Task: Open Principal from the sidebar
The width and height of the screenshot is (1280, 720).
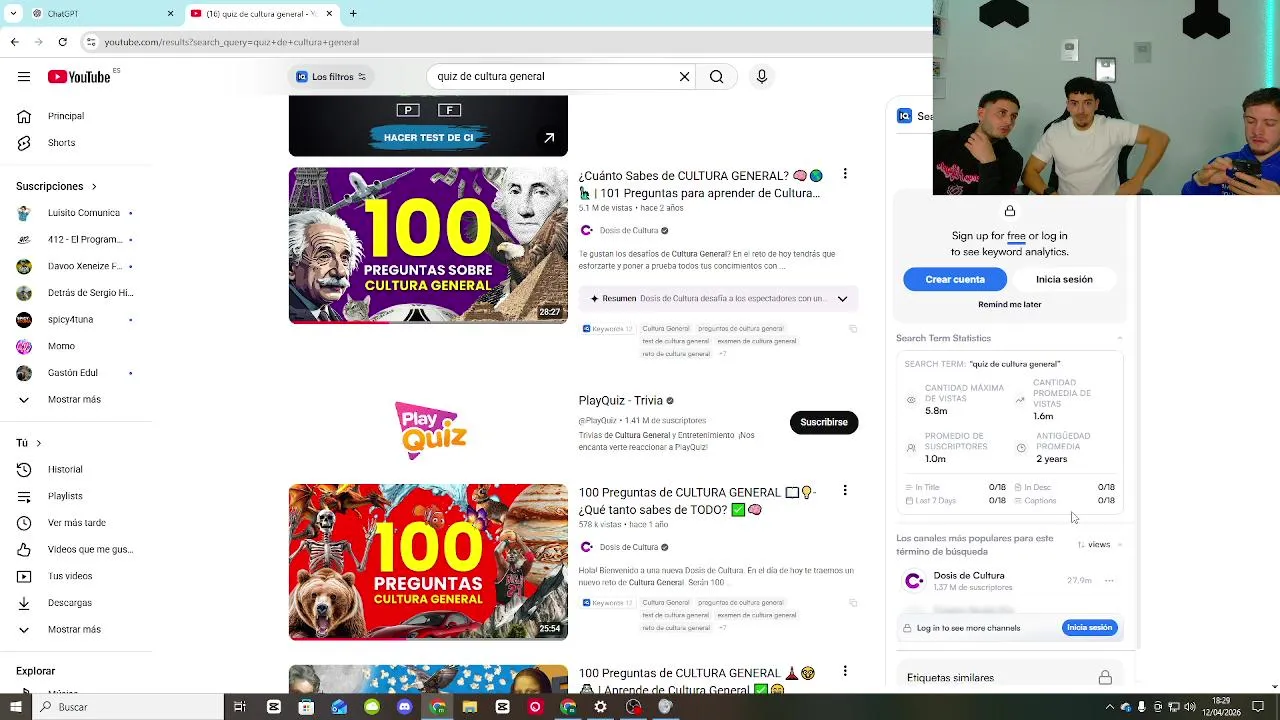Action: tap(66, 116)
